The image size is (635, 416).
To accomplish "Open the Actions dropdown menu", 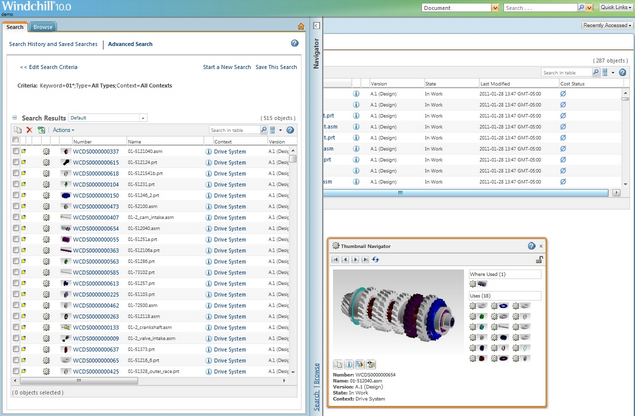I will (x=63, y=130).
